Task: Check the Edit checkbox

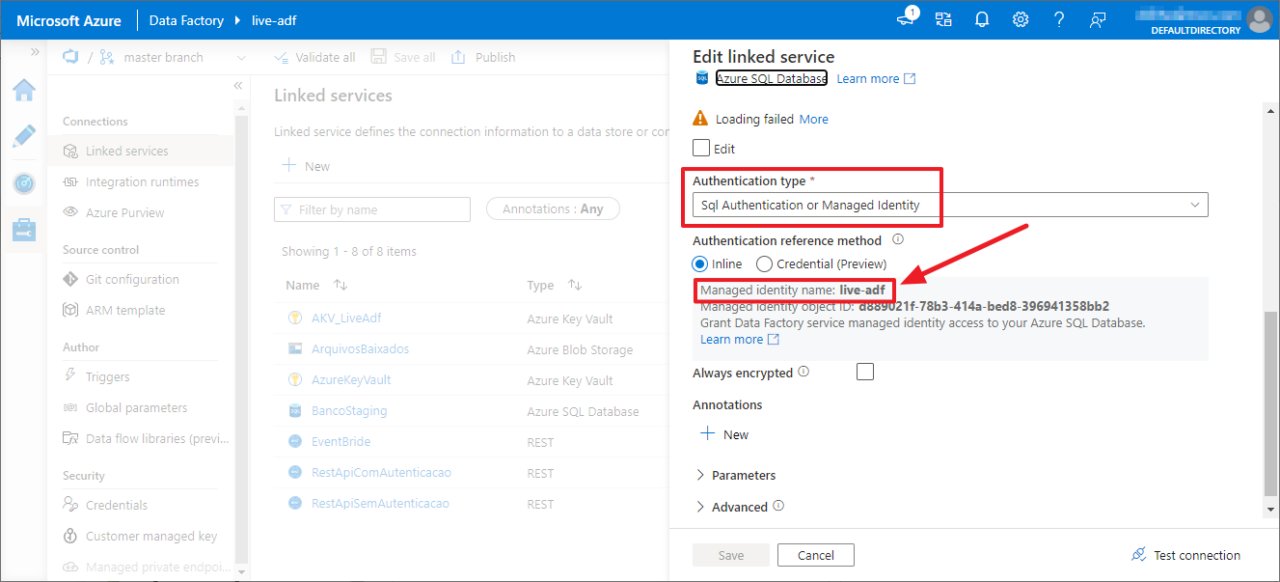Action: coord(700,148)
